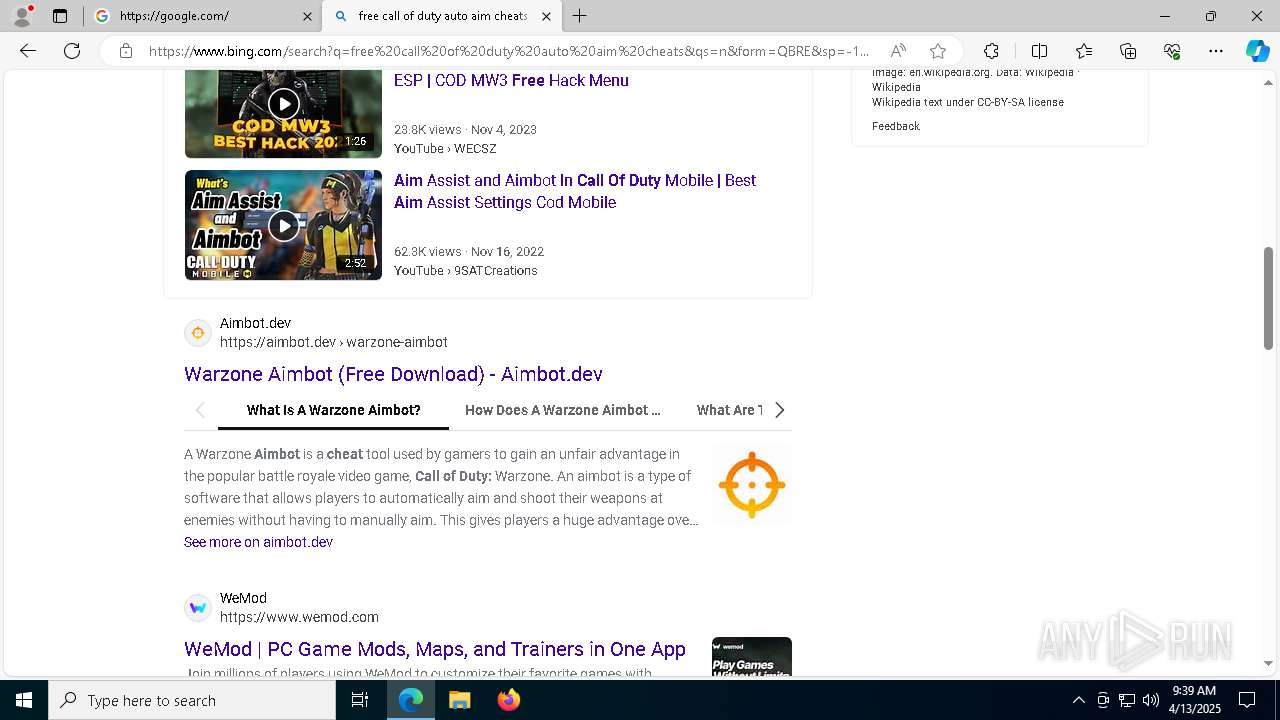
Task: Click the address bar URL
Action: click(508, 51)
